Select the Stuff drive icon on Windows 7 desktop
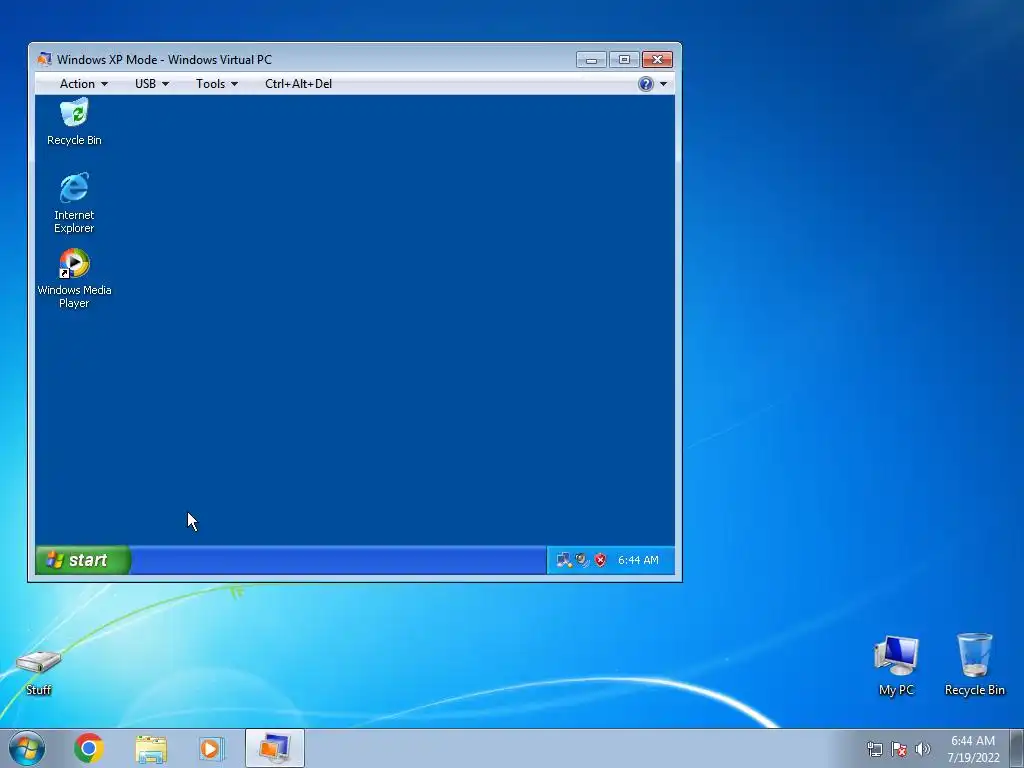Viewport: 1024px width, 768px height. pos(39,672)
